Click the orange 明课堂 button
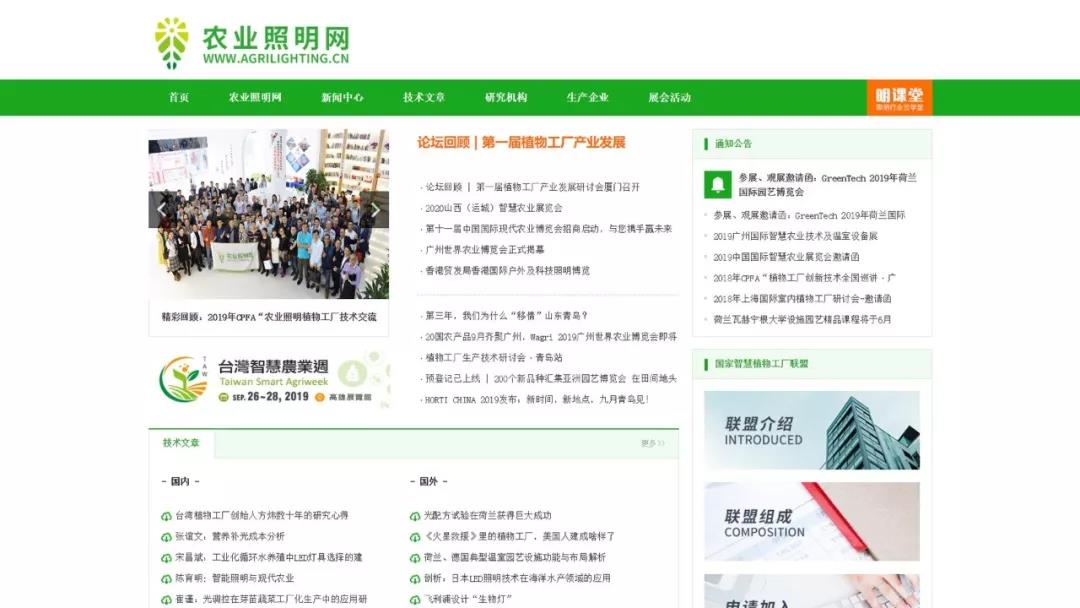This screenshot has height=608, width=1080. click(x=899, y=98)
